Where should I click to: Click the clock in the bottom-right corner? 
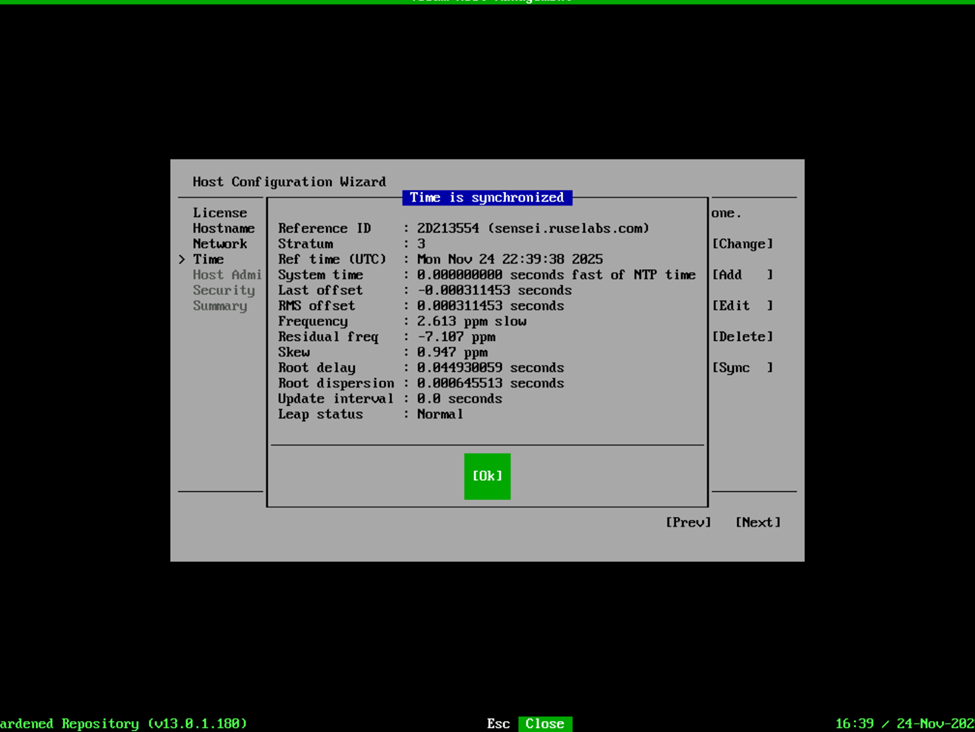coord(904,724)
